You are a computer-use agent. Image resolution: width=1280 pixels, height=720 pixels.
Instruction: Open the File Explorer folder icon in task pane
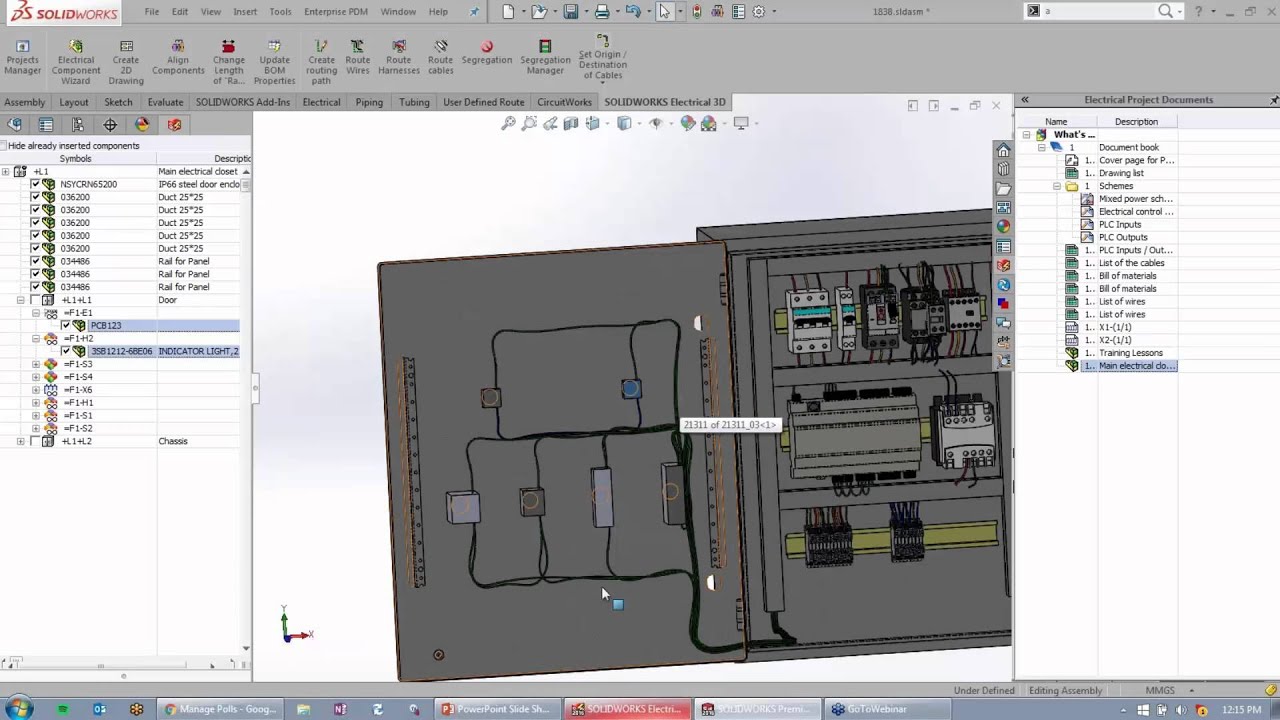(1003, 188)
